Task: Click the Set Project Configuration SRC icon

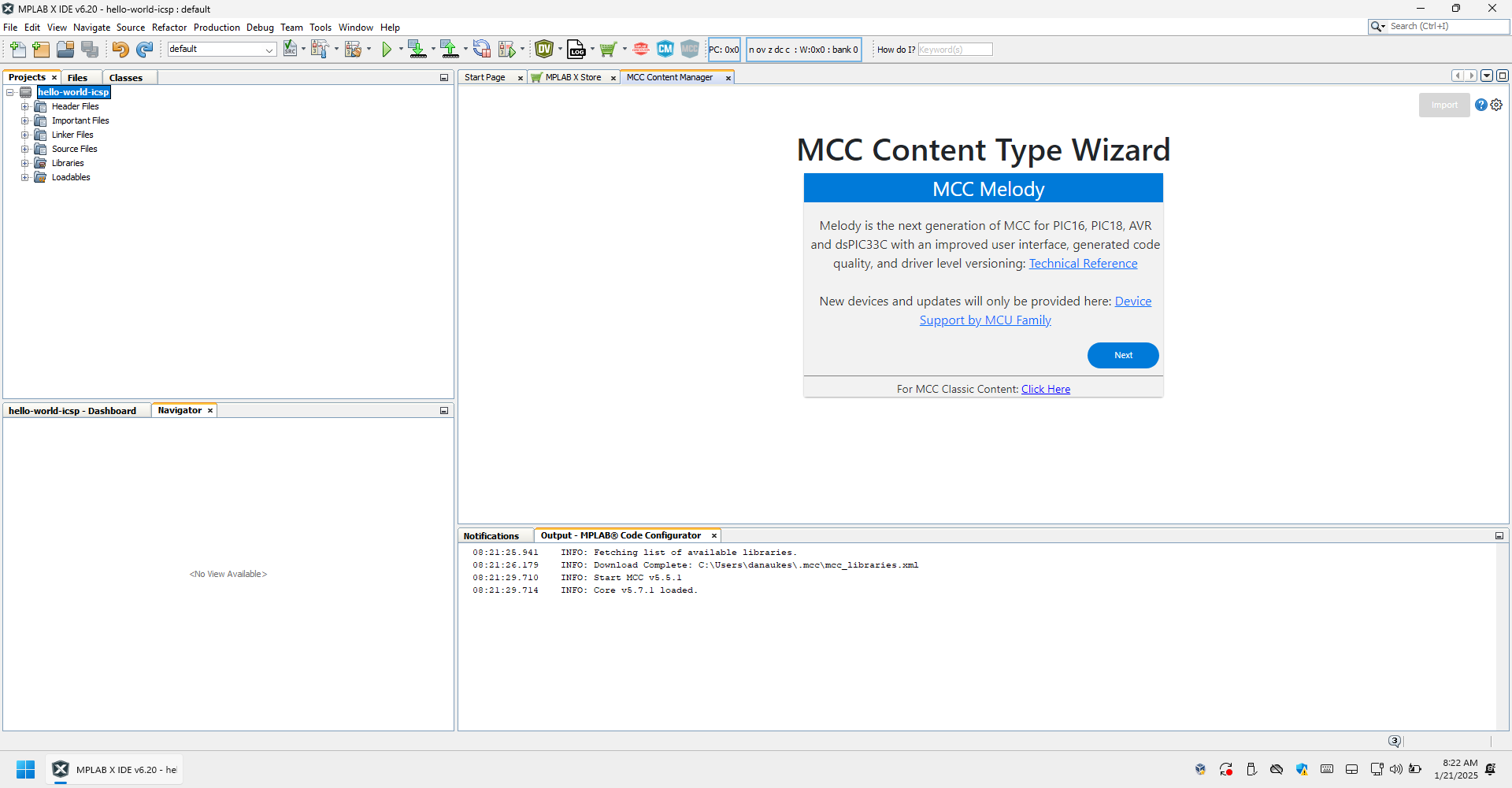Action: click(x=291, y=49)
